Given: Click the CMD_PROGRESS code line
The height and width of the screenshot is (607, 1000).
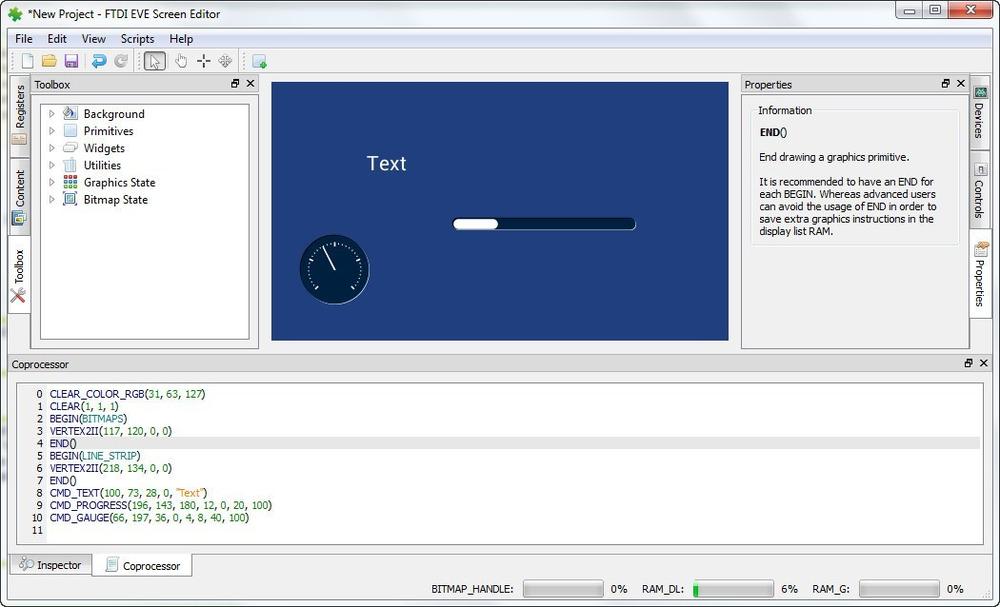Looking at the screenshot, I should click(161, 505).
